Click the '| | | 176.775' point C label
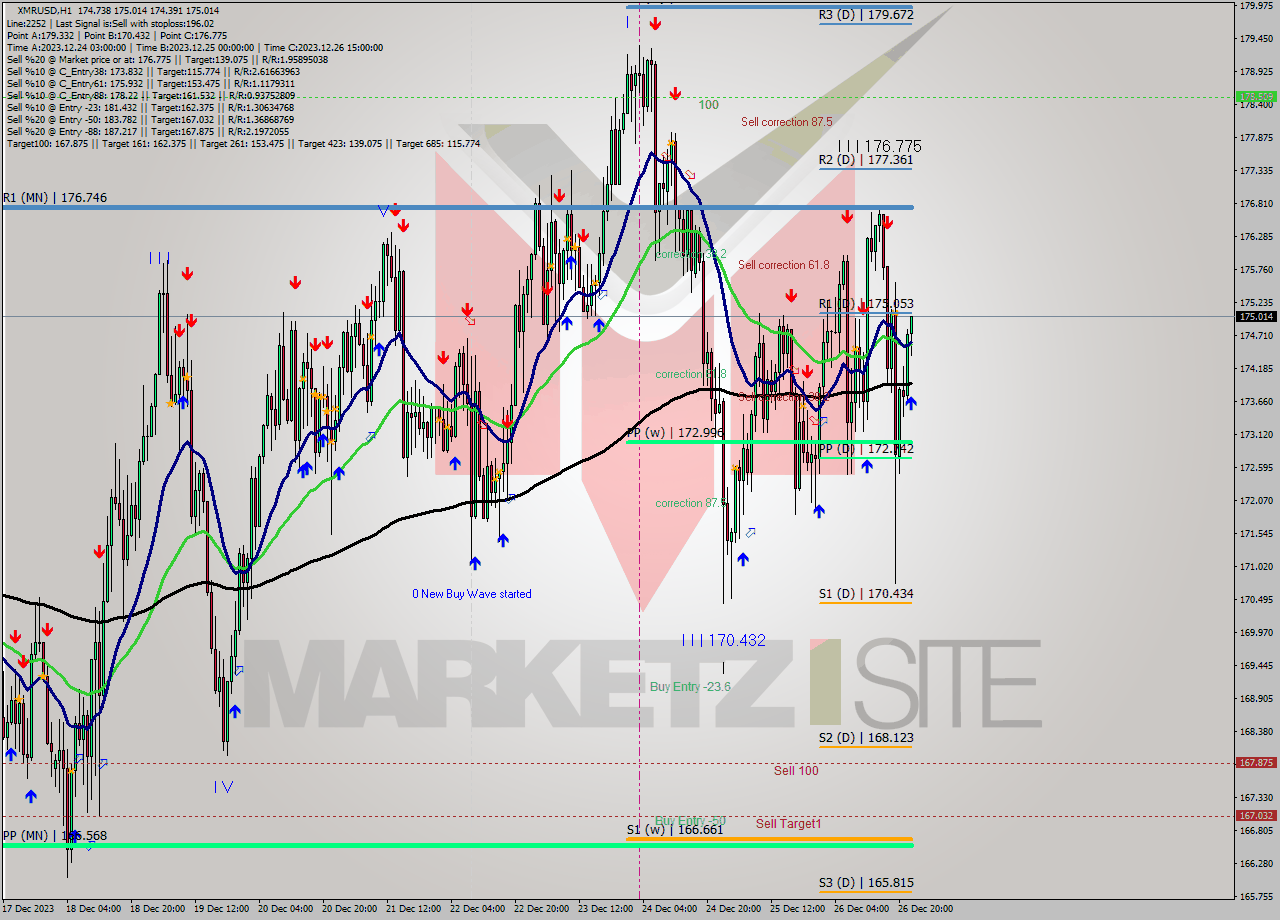Viewport: 1280px width, 920px height. pyautogui.click(x=880, y=146)
